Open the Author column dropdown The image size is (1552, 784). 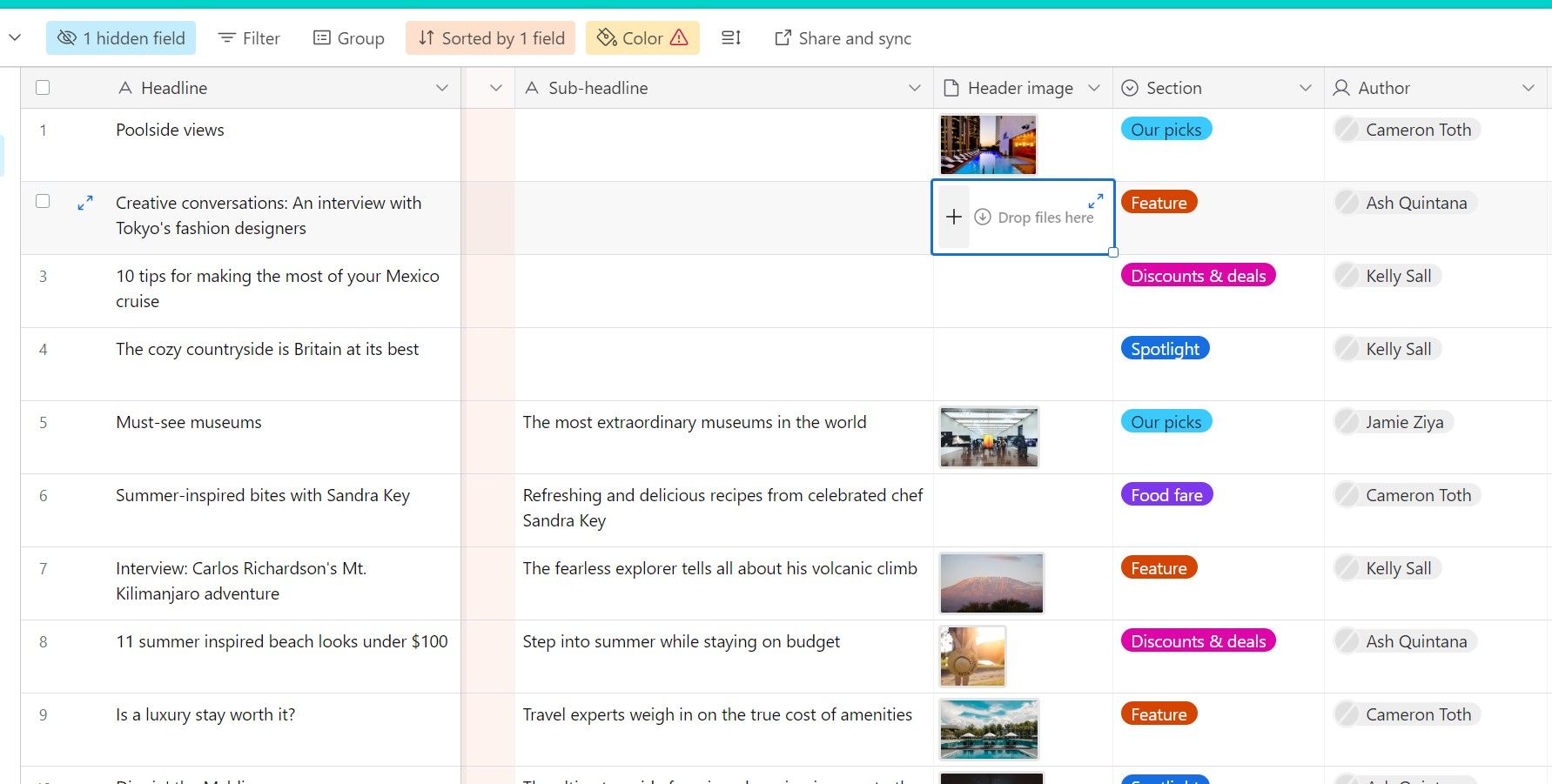pos(1529,87)
